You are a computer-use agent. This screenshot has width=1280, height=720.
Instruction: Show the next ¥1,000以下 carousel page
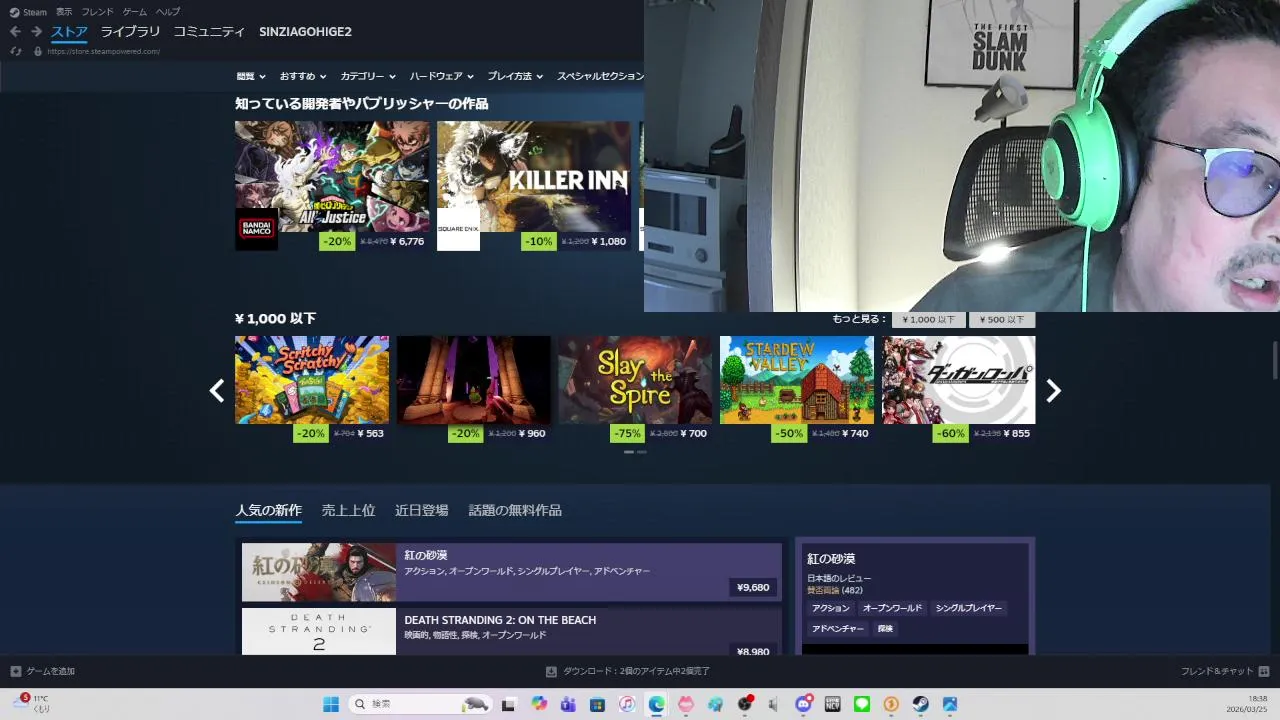click(x=1053, y=391)
